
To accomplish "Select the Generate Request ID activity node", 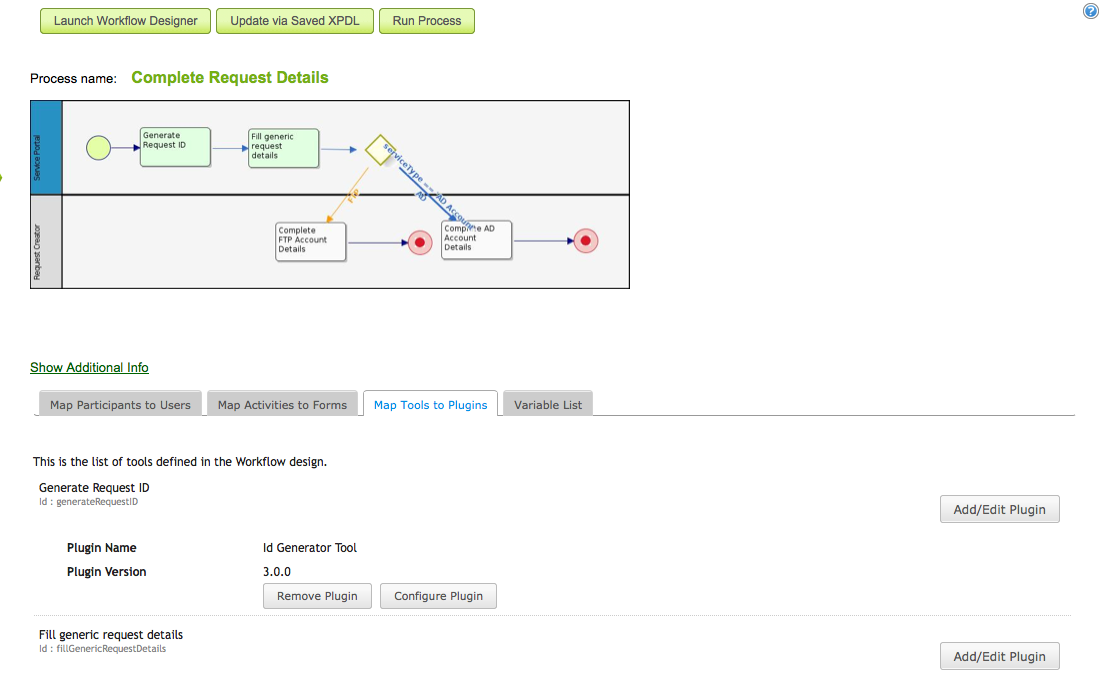I will pos(175,147).
